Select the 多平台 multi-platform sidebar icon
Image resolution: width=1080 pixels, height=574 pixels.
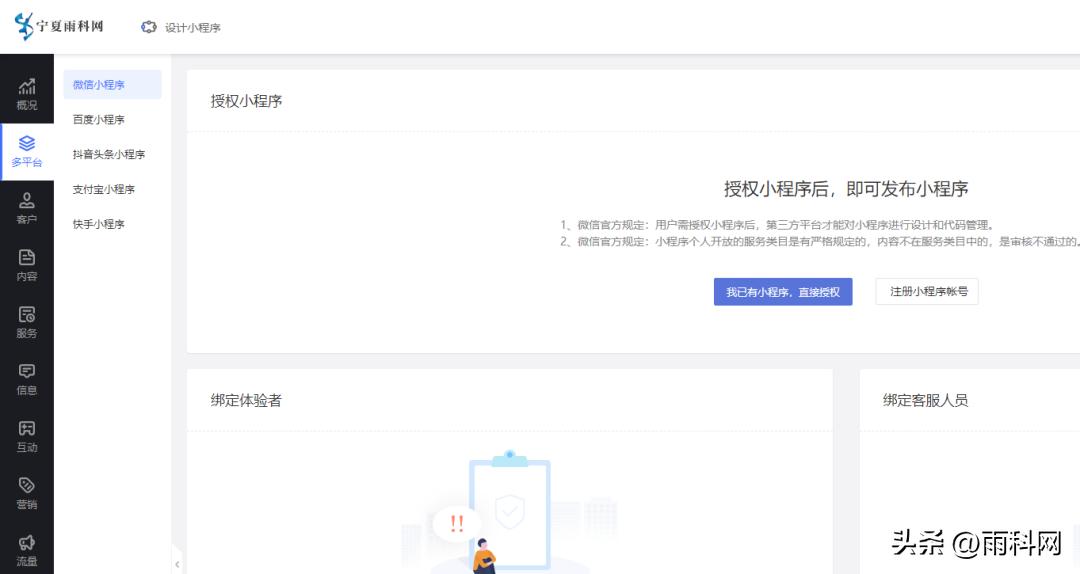coord(27,152)
